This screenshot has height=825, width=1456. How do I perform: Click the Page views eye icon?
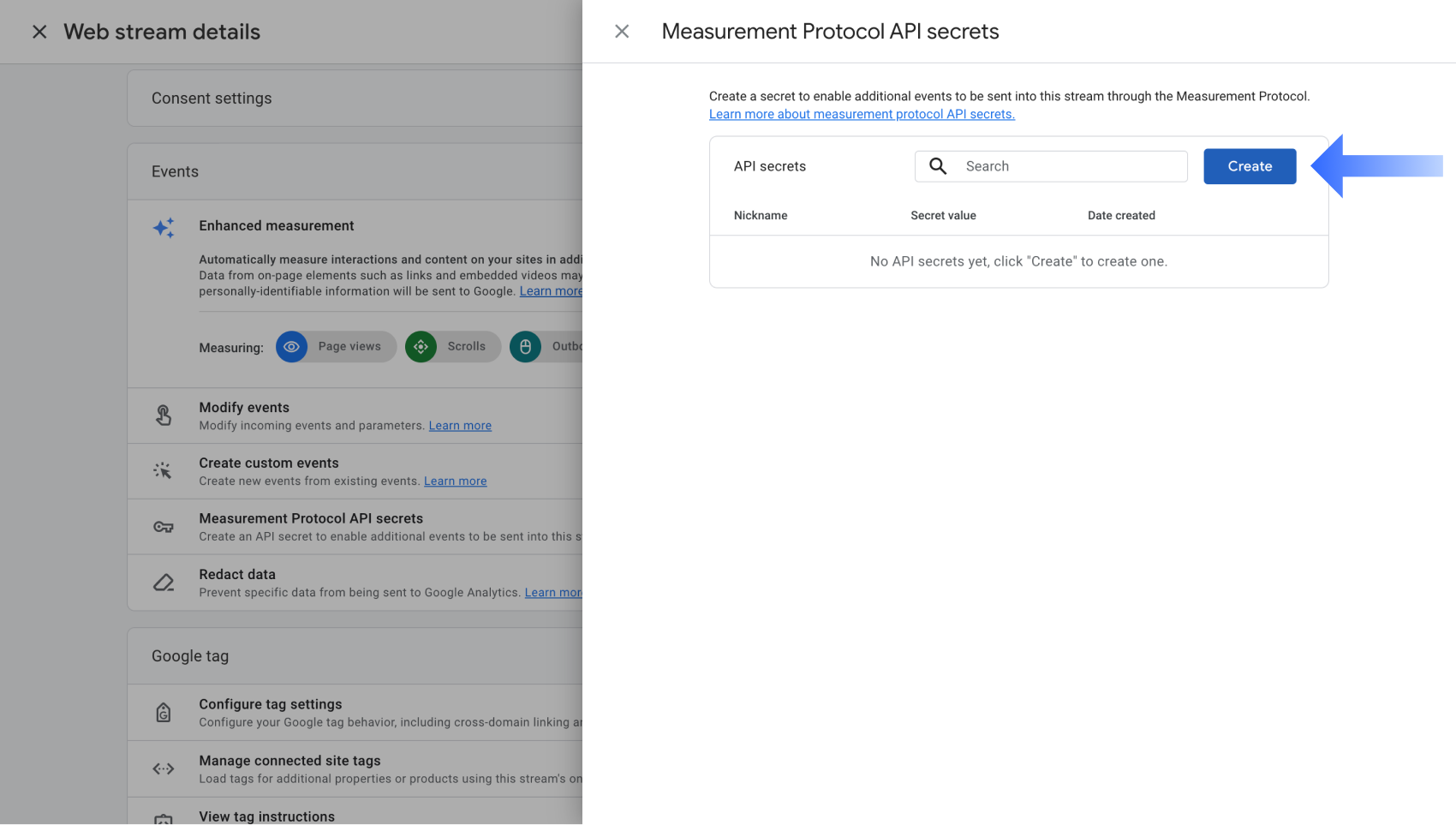coord(292,347)
